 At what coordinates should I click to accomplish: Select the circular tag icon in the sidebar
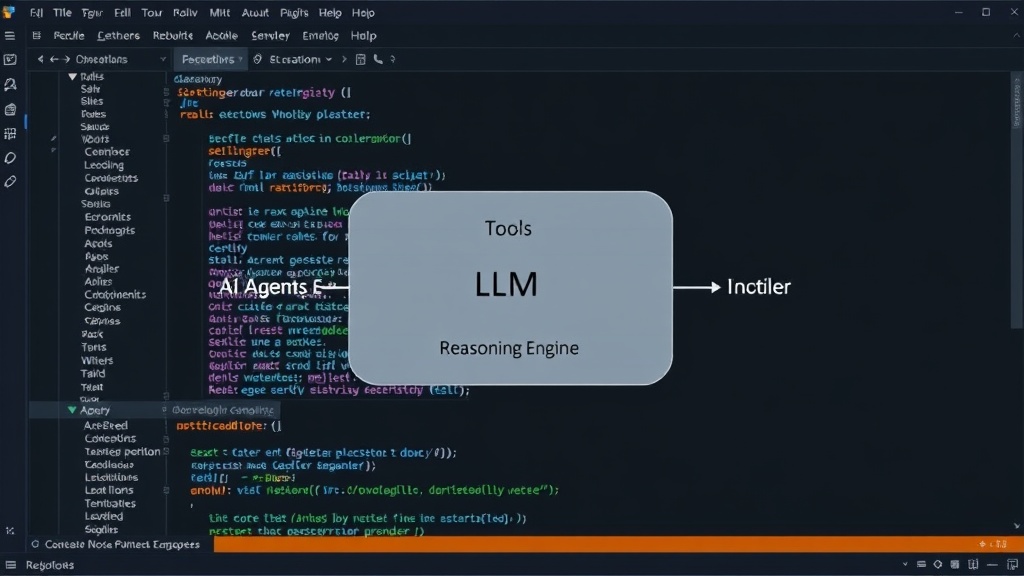(x=10, y=158)
